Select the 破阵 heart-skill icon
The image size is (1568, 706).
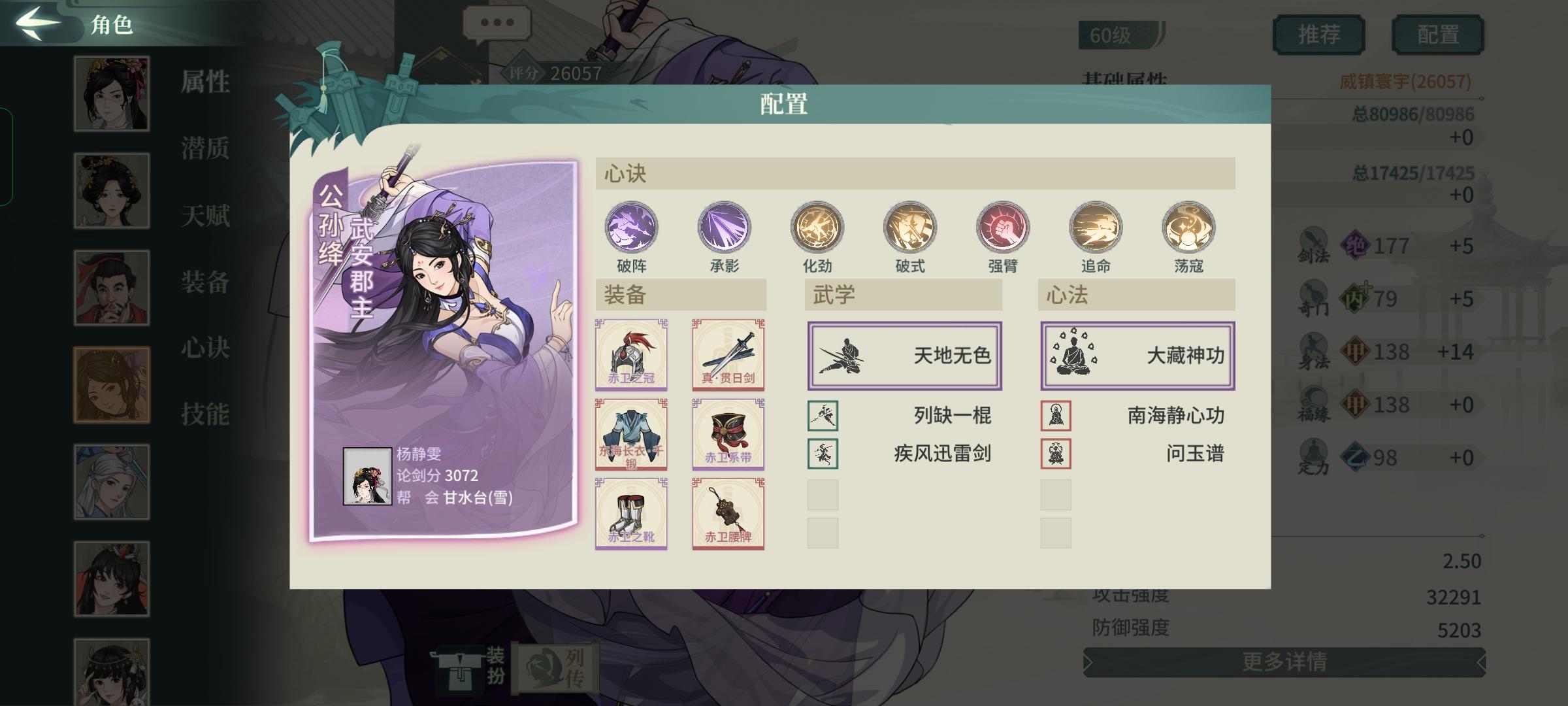point(631,227)
